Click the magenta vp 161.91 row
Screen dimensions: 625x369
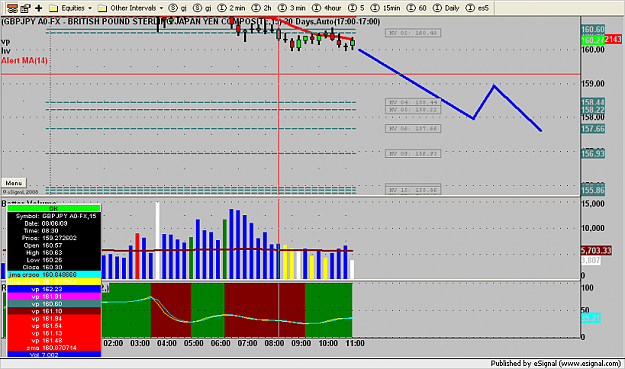(54, 296)
